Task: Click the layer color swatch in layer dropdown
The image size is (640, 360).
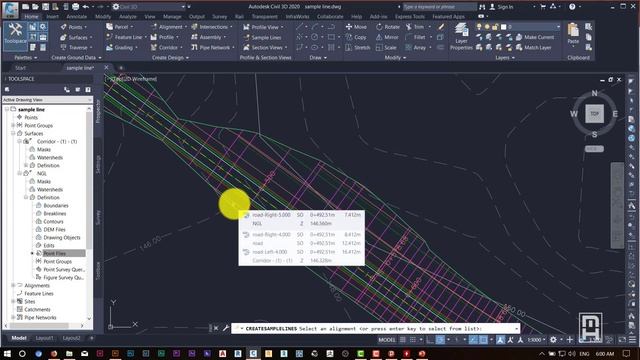Action: click(503, 27)
